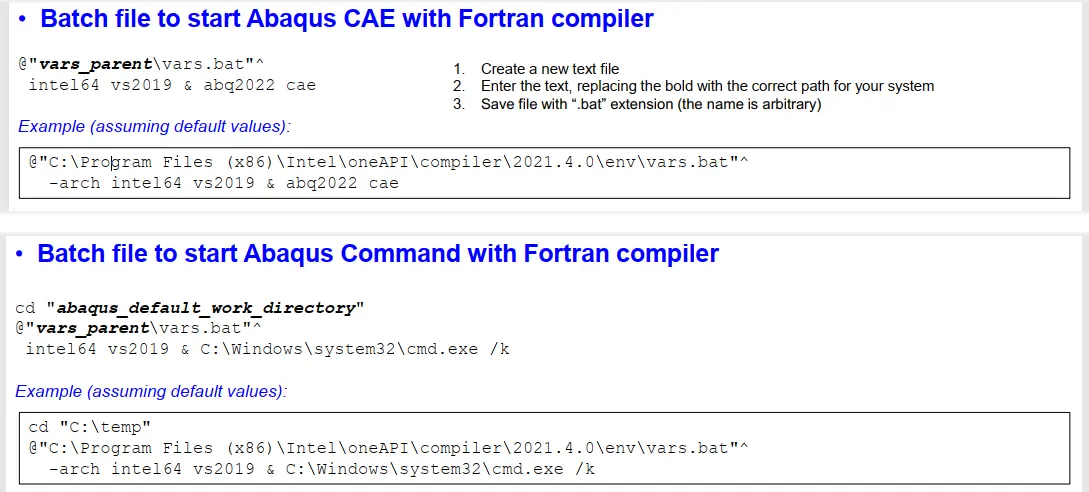Click the Abaqus CAE batch file heading

[347, 19]
